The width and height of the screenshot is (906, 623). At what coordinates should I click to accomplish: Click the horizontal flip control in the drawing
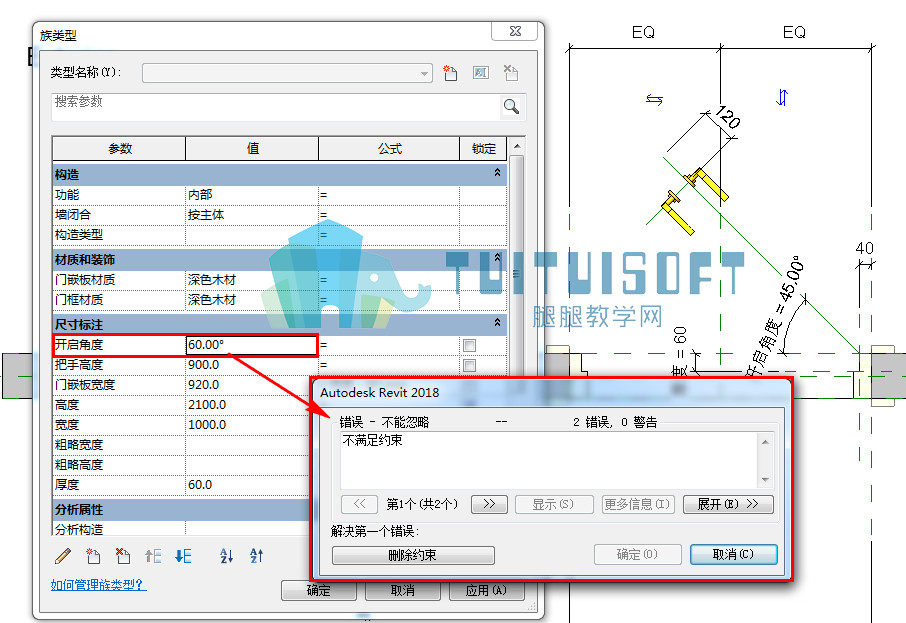(654, 99)
